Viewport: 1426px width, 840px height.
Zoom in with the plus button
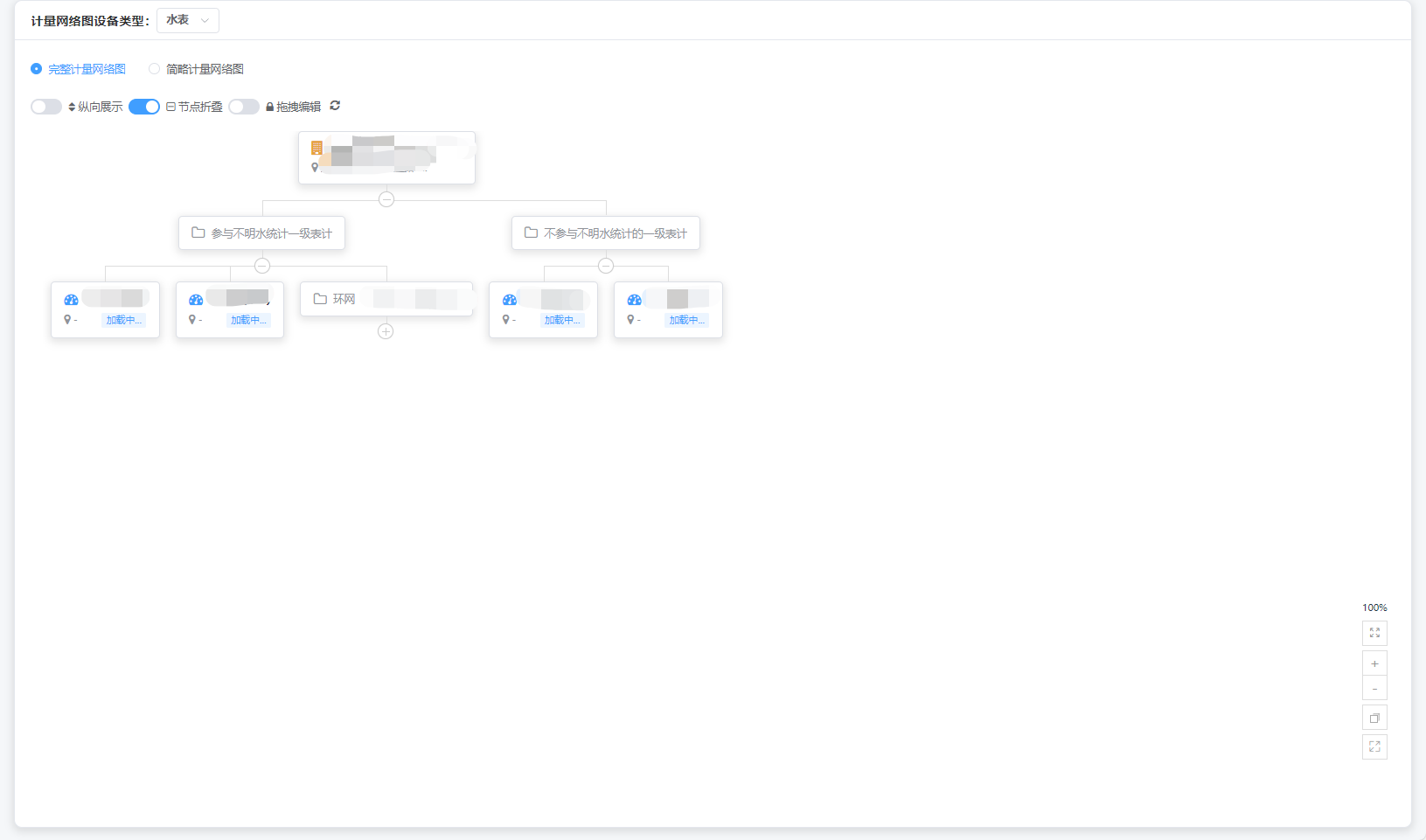pos(1374,663)
